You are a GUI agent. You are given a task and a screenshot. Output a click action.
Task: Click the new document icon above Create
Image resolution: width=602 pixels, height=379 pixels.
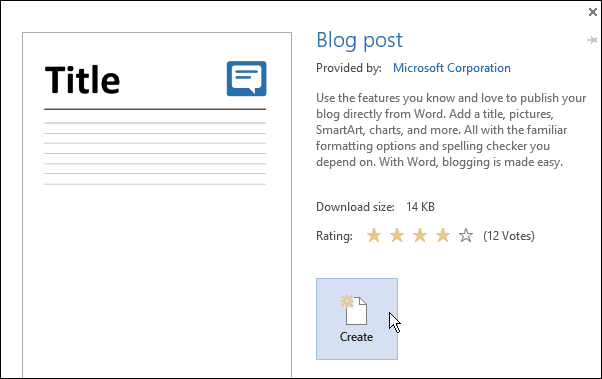354,310
